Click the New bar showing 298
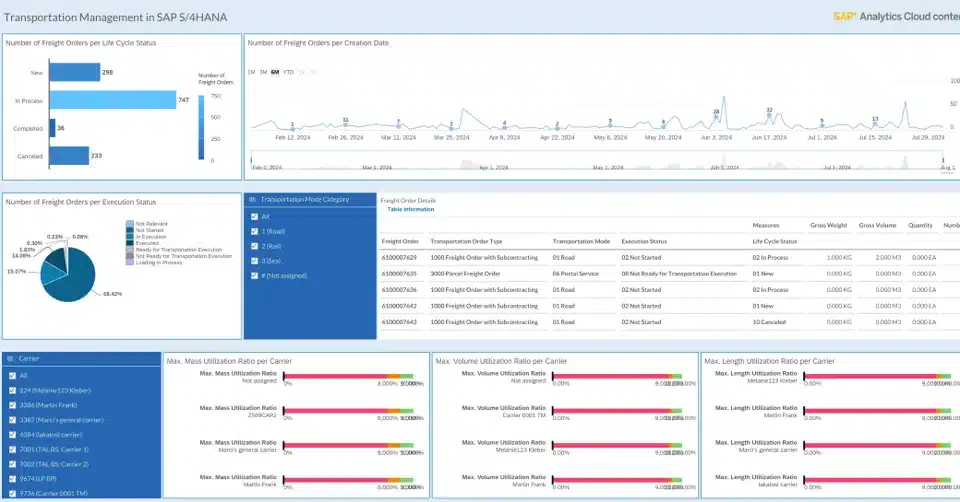 tap(75, 72)
